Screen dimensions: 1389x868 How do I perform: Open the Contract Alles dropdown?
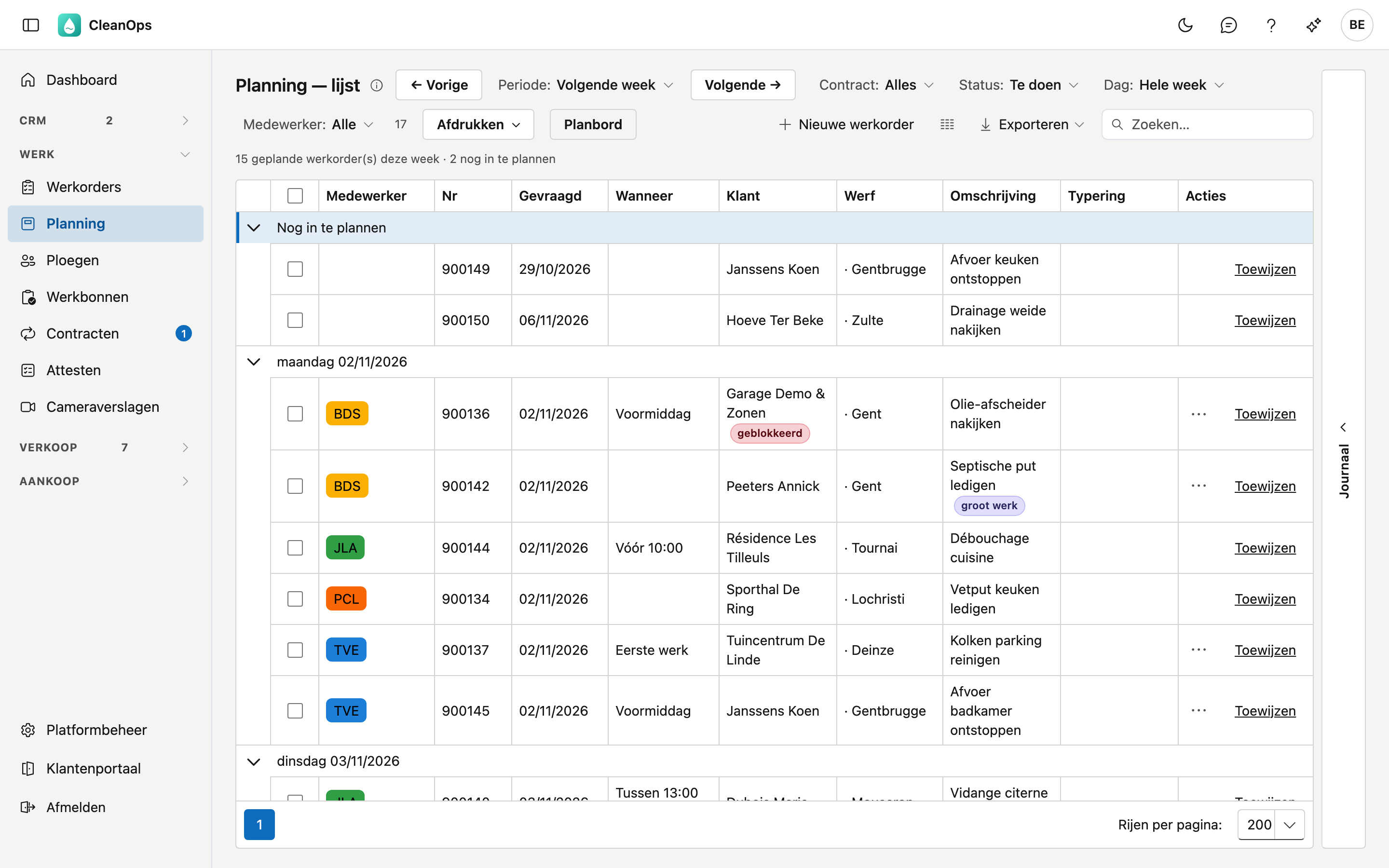[876, 85]
